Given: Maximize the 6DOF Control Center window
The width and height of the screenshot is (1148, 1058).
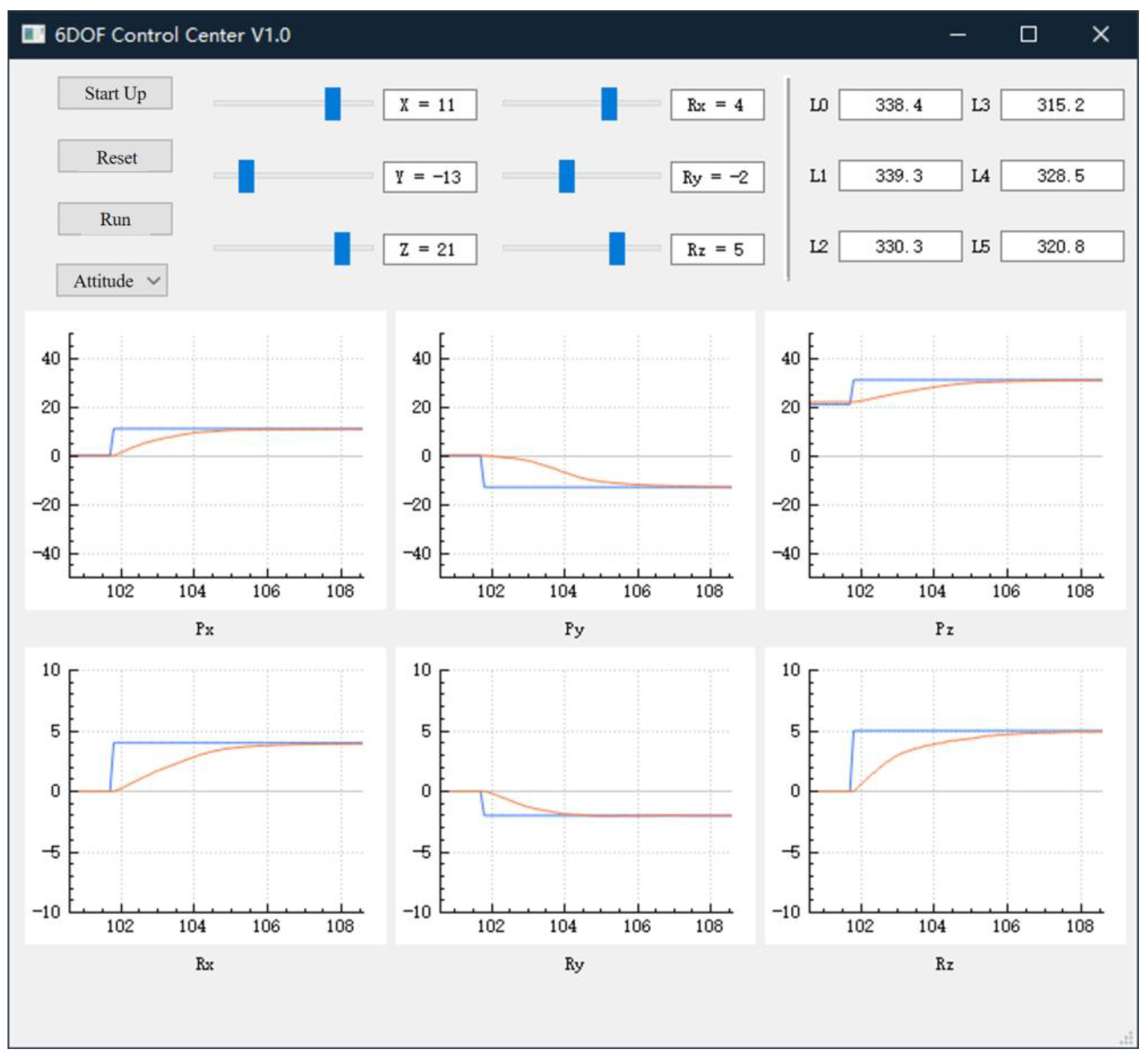Looking at the screenshot, I should (1028, 34).
